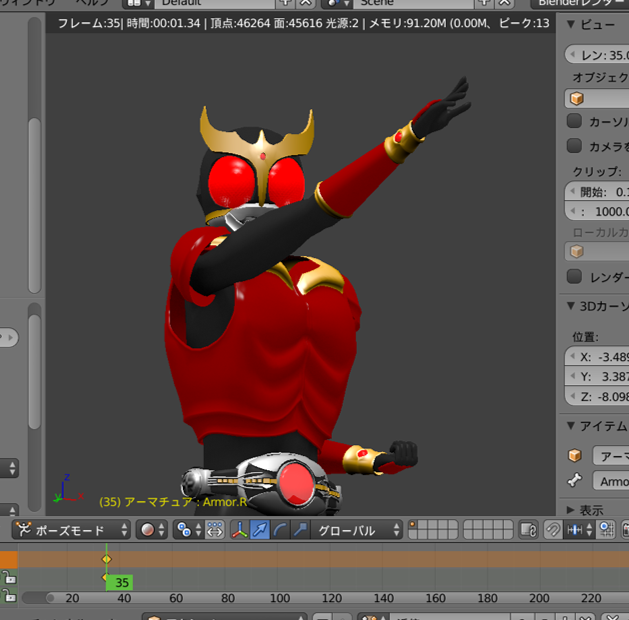Click the clip end field showing 1000.0
Viewport: 629px width, 620px height.
point(597,211)
